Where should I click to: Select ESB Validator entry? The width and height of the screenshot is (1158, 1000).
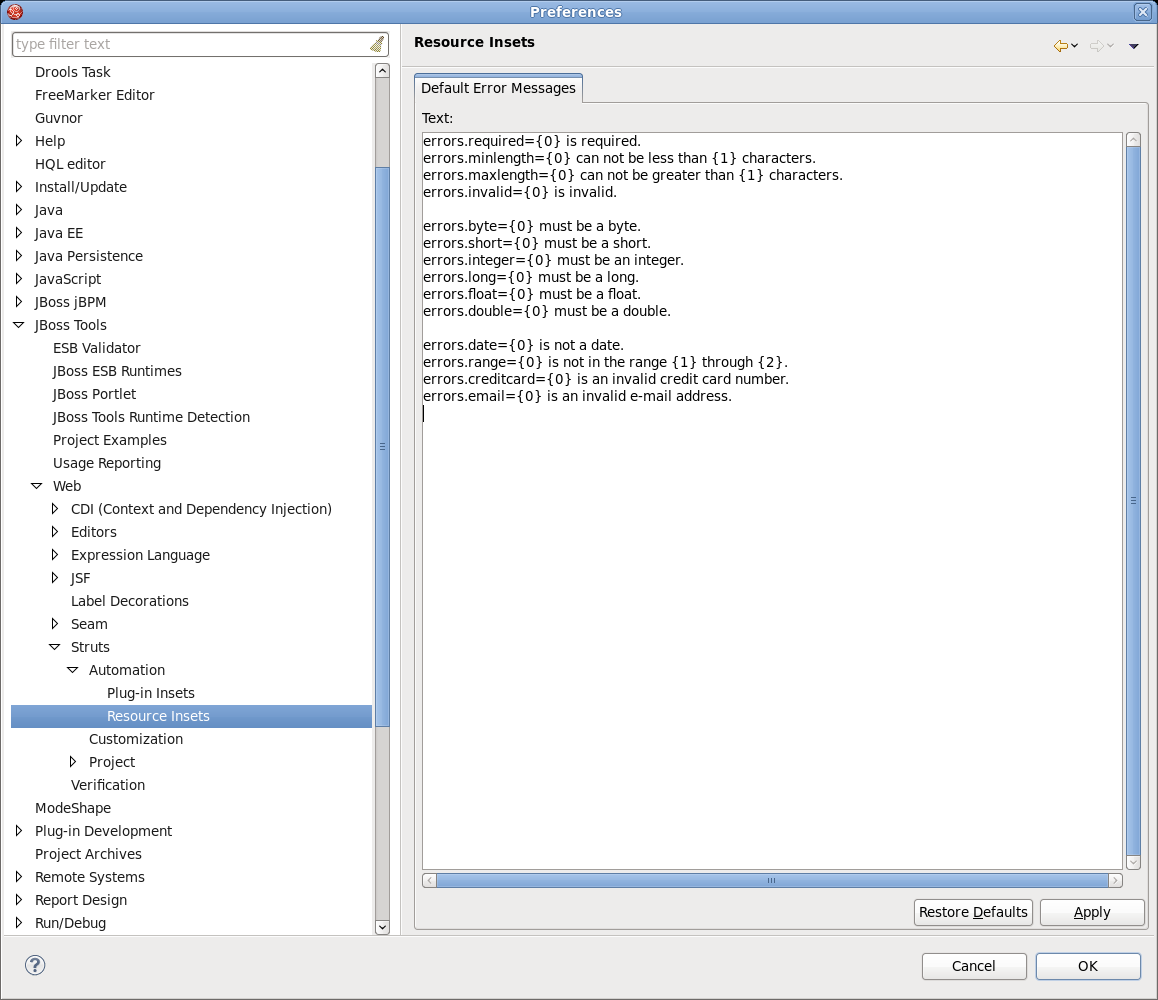tap(97, 348)
